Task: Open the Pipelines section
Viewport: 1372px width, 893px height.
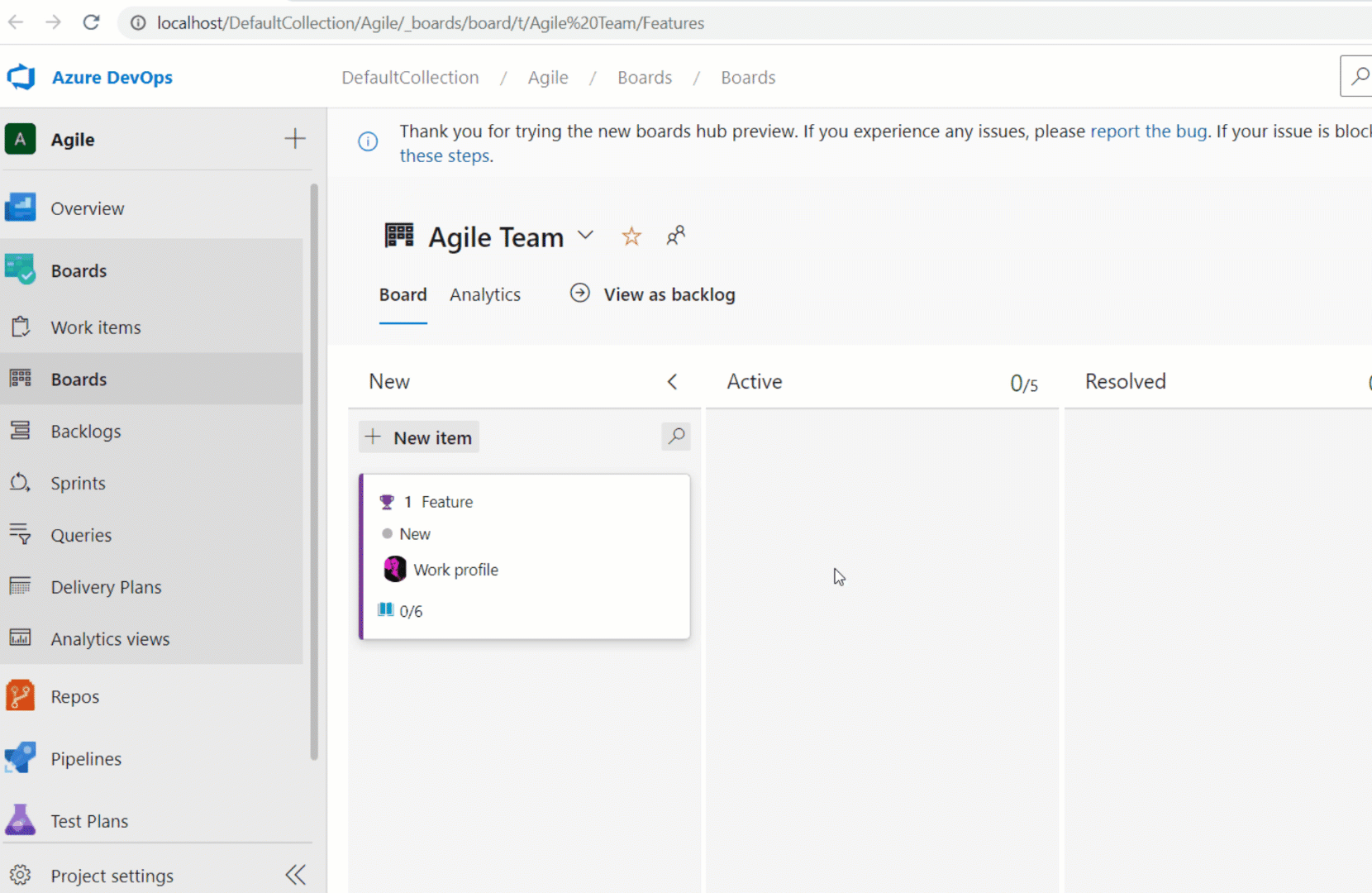Action: (x=86, y=758)
